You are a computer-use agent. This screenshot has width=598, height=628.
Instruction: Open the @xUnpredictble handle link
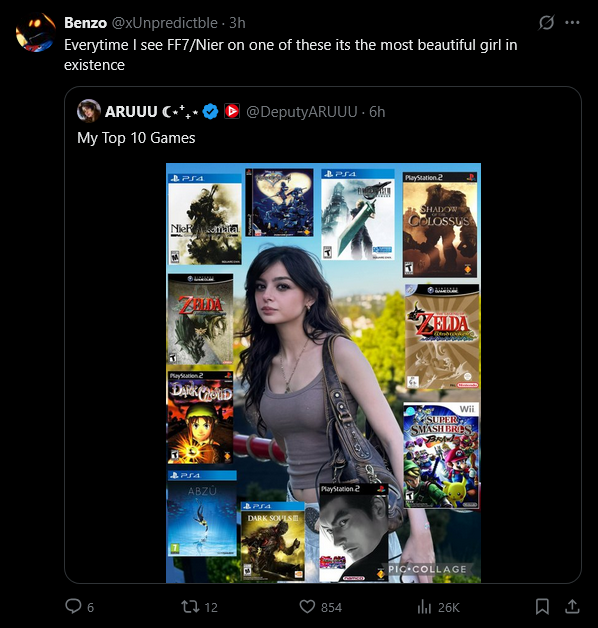(164, 23)
